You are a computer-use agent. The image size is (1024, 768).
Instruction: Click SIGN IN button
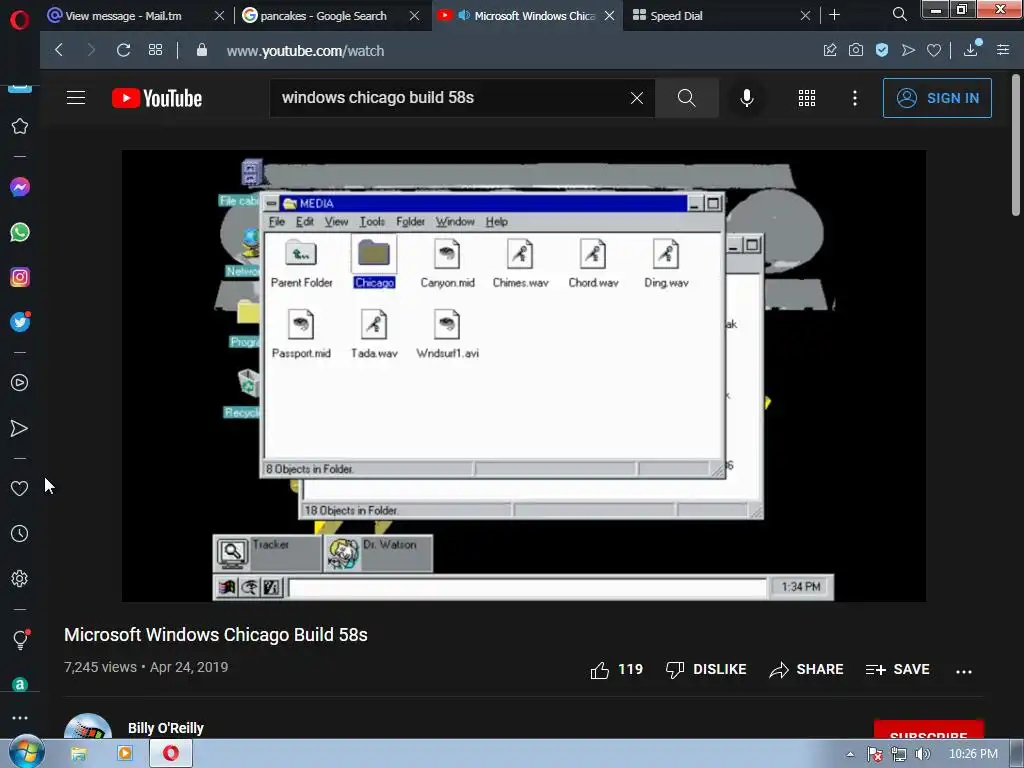[x=937, y=98]
